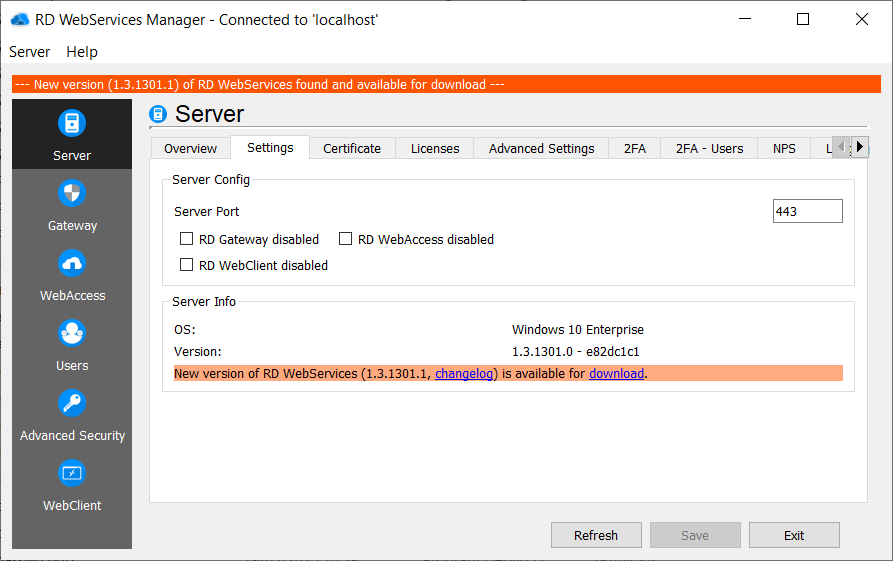Click the Server header icon beside title
This screenshot has height=561, width=893.
pyautogui.click(x=158, y=115)
